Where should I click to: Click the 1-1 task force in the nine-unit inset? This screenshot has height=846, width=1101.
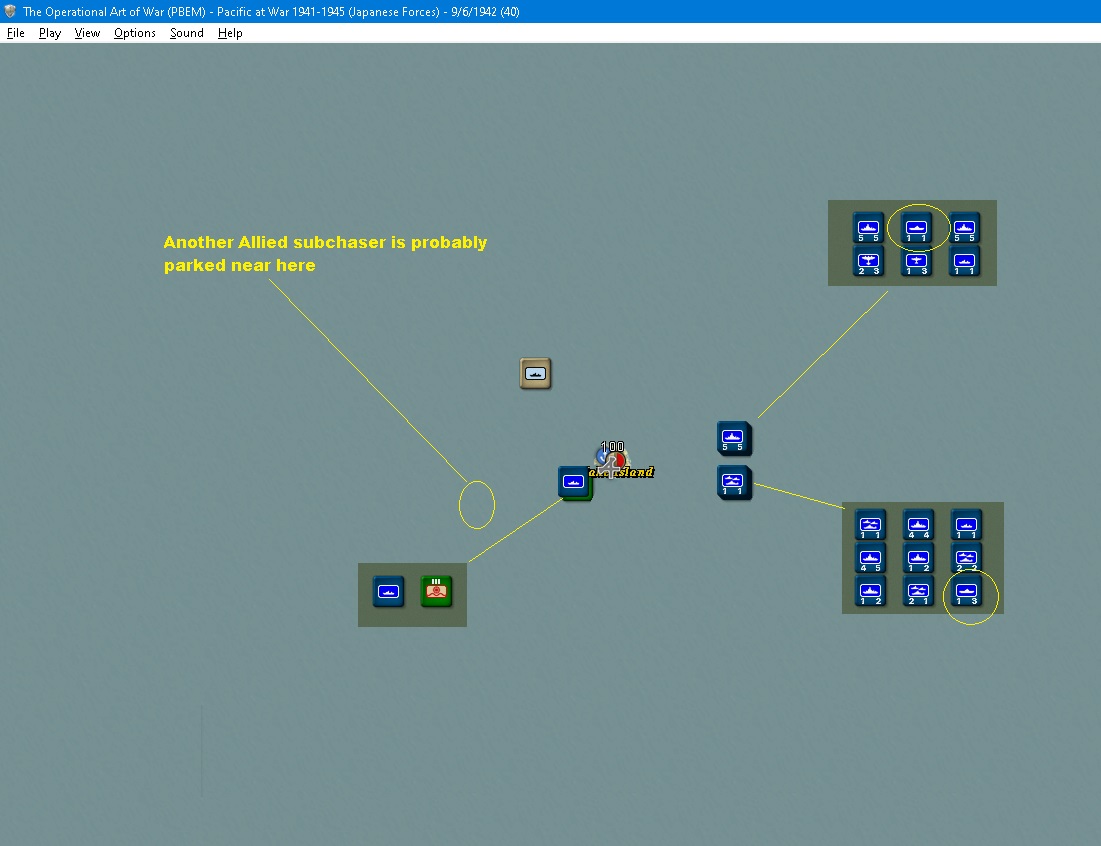tap(870, 525)
